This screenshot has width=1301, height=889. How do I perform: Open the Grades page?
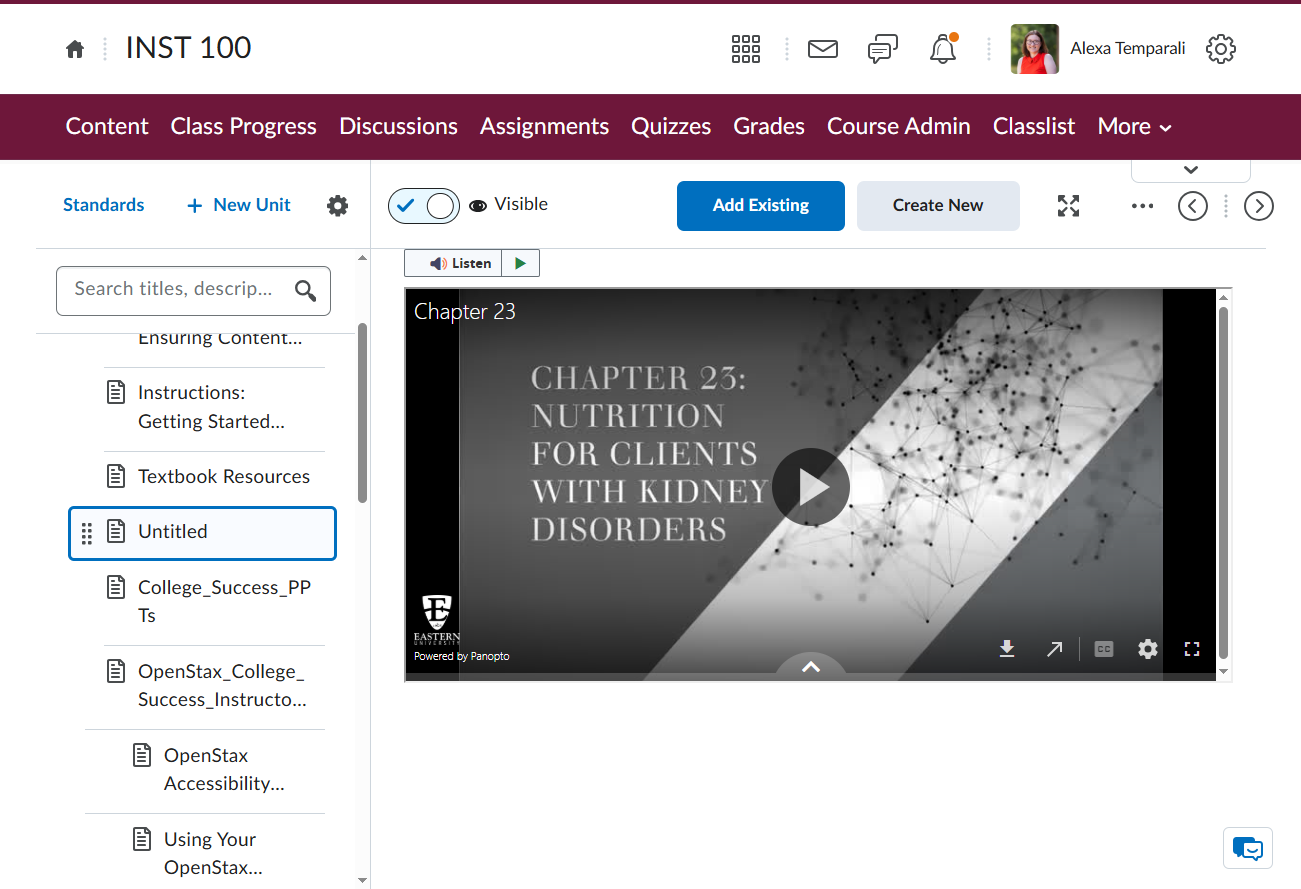pyautogui.click(x=769, y=127)
